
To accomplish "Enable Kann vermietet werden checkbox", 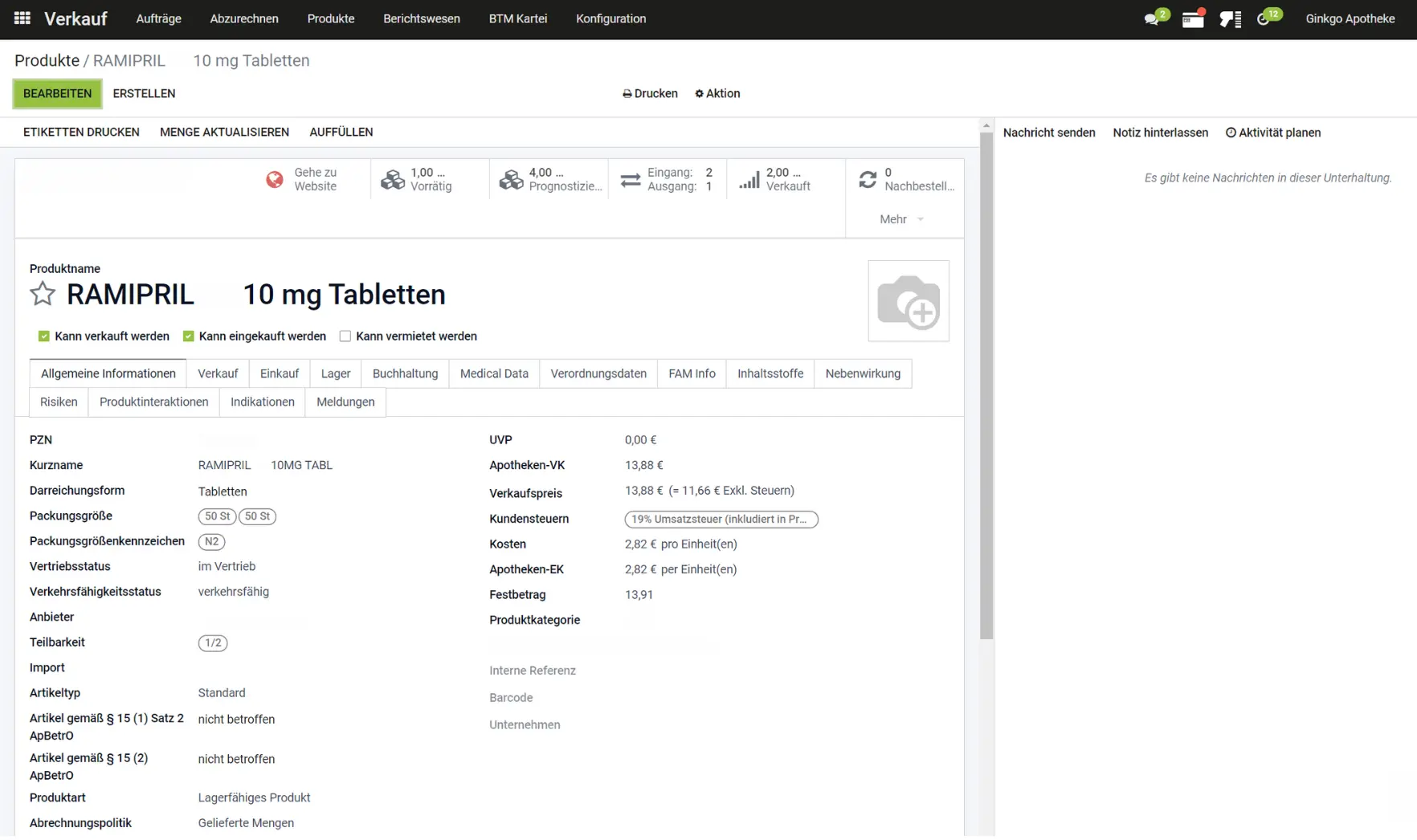I will click(345, 336).
